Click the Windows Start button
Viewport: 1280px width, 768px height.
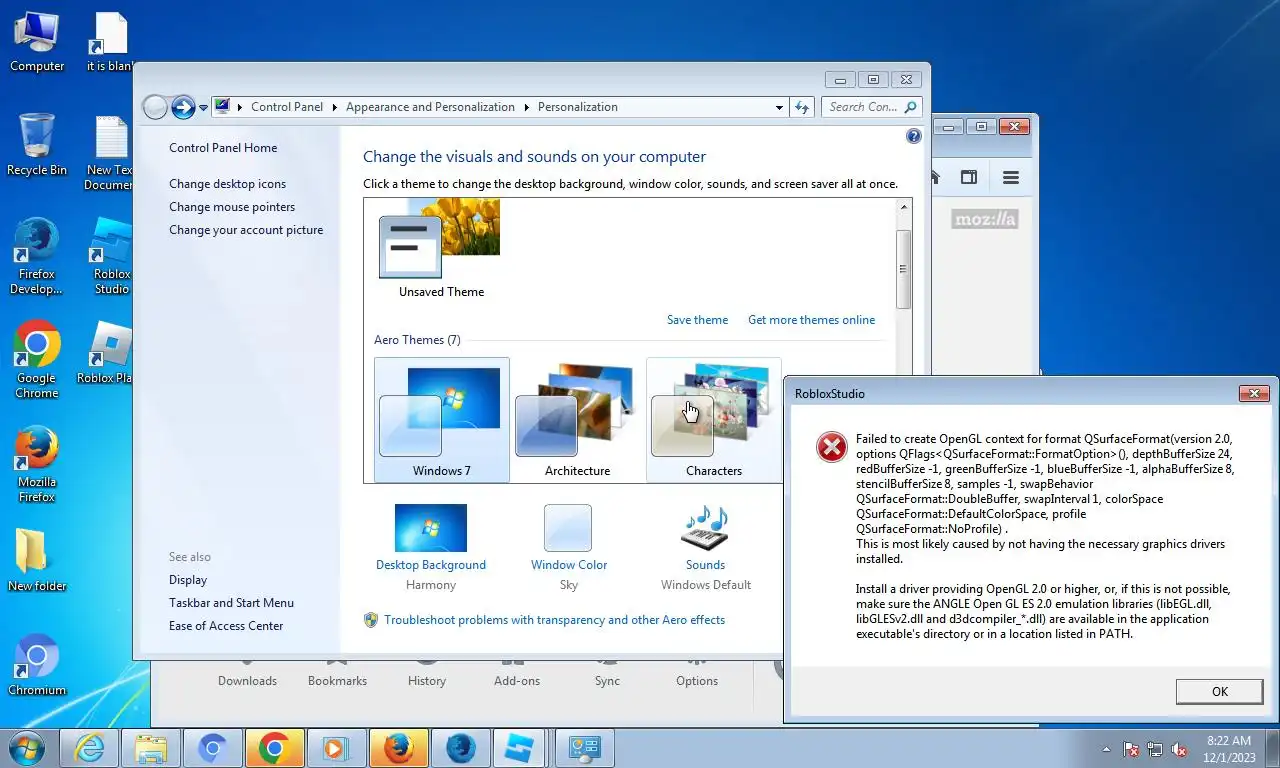(27, 748)
